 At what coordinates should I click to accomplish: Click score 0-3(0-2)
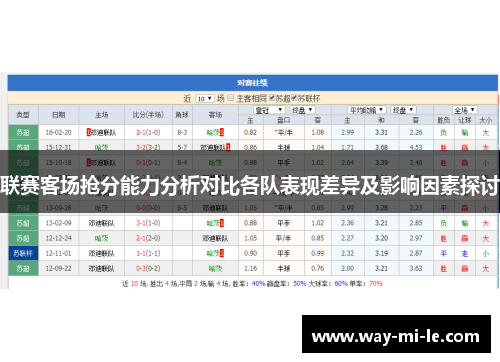[148, 268]
